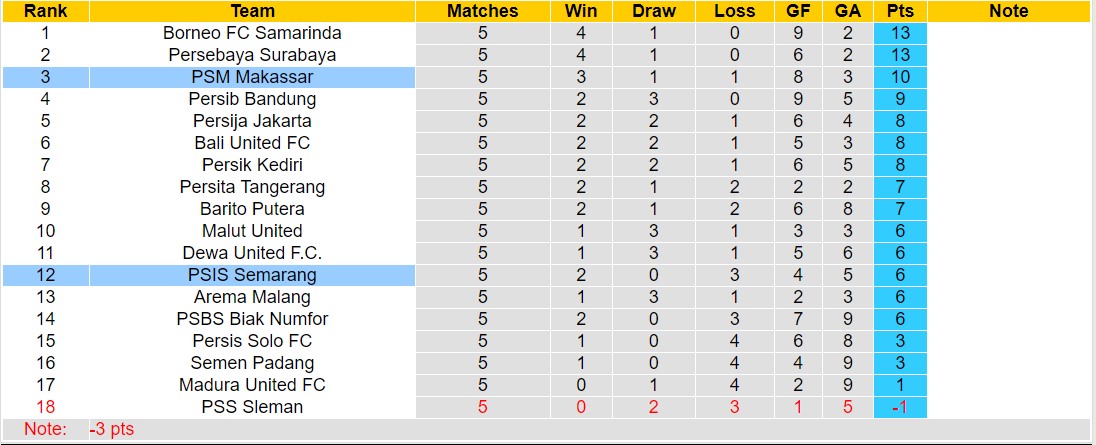The image size is (1096, 445).
Task: Click Madura United FC team name
Action: (x=252, y=385)
